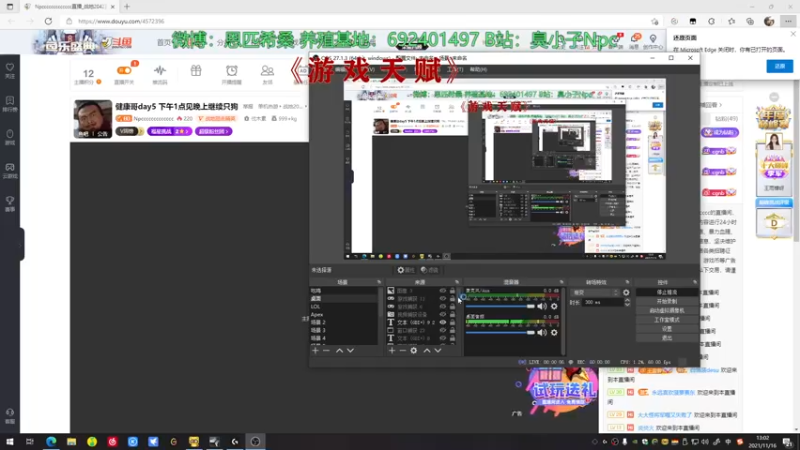The image size is (800, 450).
Task: Pop out the Sources dock panel
Action: click(x=457, y=282)
